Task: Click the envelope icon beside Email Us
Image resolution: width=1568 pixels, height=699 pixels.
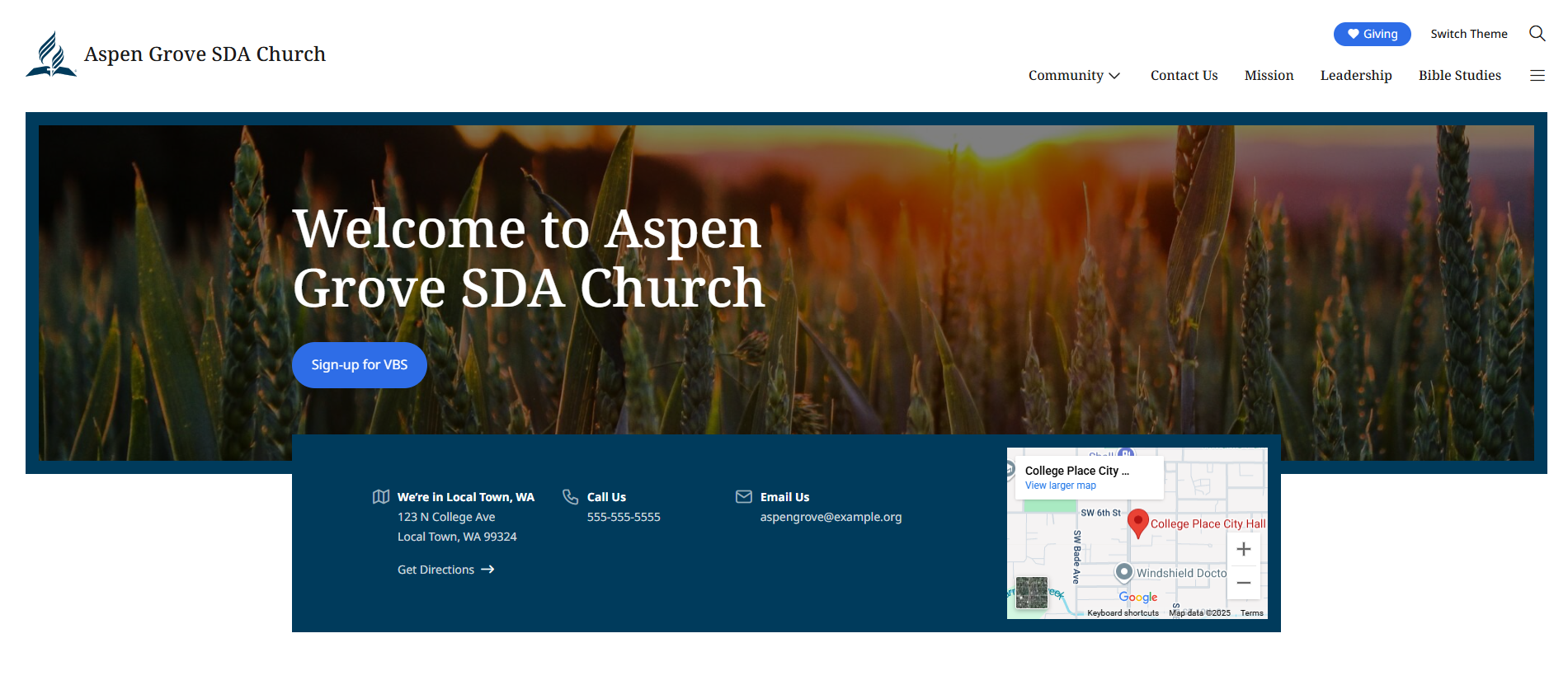Action: point(744,497)
